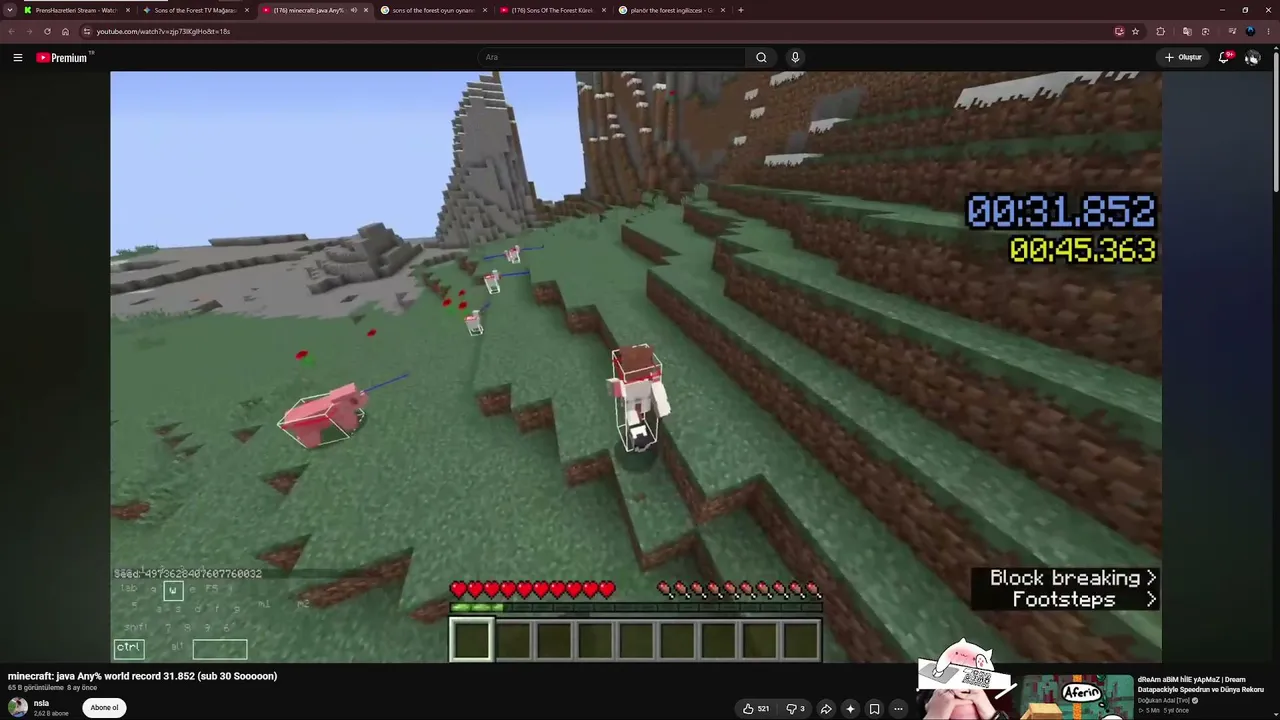Click the Doğukan Adal channel name
This screenshot has height=720, width=1280.
[x=1164, y=700]
